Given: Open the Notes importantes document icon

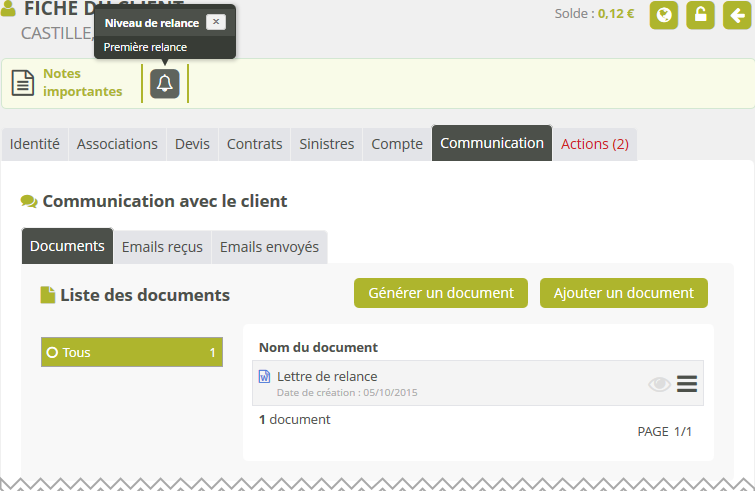Looking at the screenshot, I should coord(23,83).
